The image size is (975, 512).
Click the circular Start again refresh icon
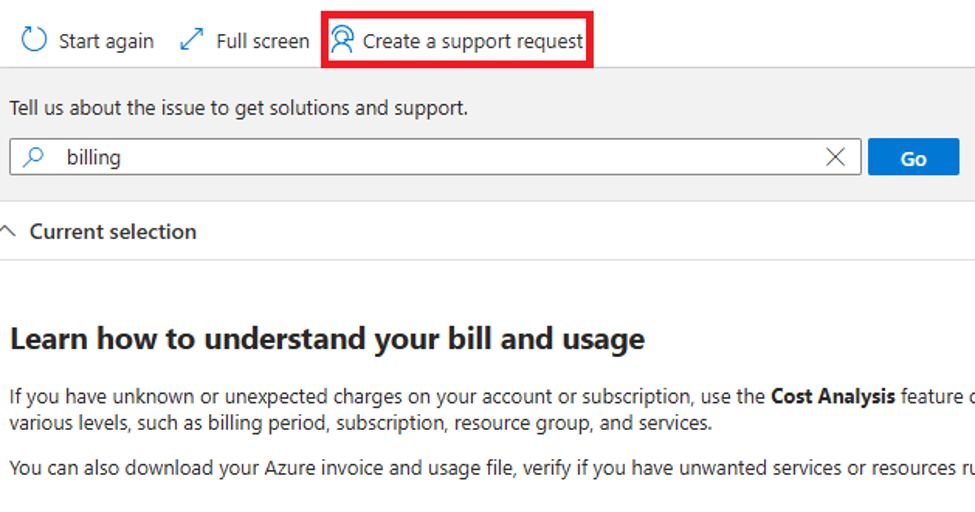point(34,39)
